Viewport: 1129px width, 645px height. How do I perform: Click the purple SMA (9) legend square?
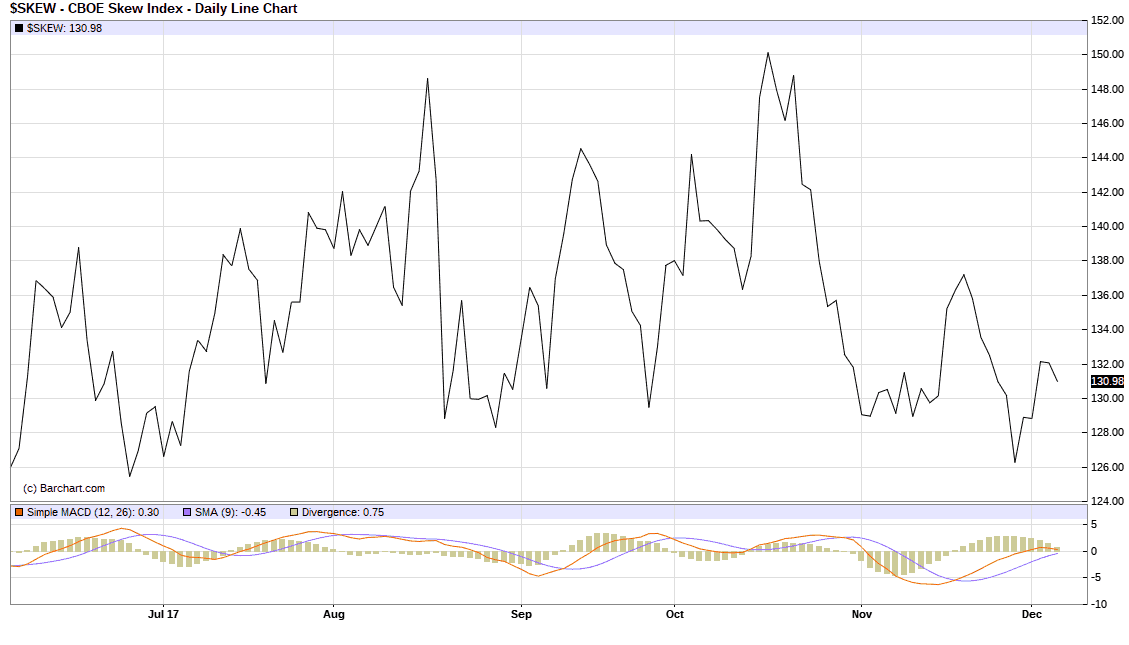point(188,512)
